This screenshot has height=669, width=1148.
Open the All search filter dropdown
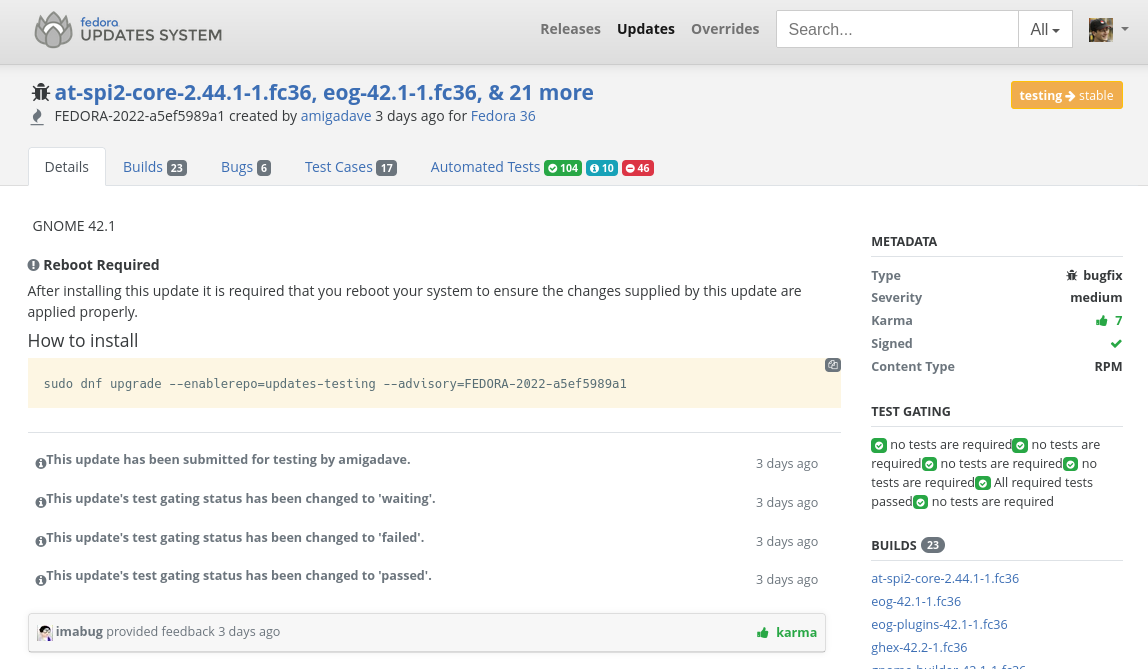(1045, 29)
